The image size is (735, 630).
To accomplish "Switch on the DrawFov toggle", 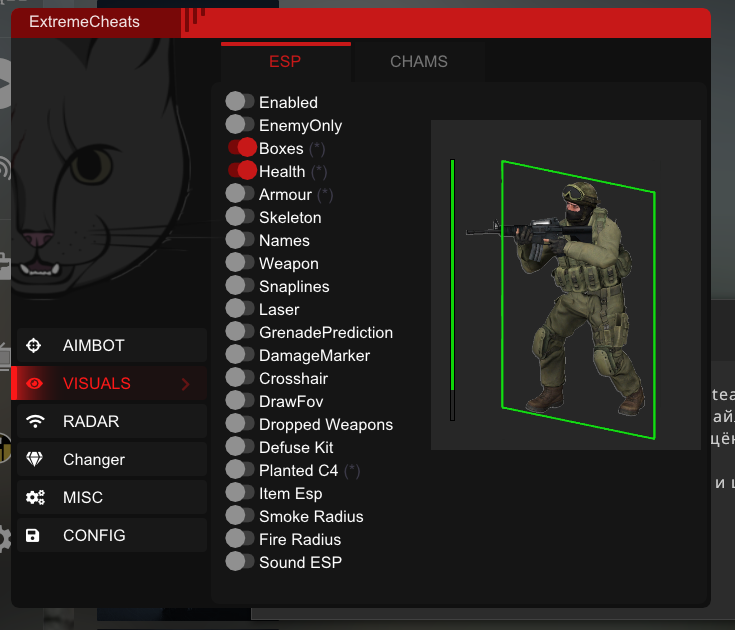I will pos(240,400).
